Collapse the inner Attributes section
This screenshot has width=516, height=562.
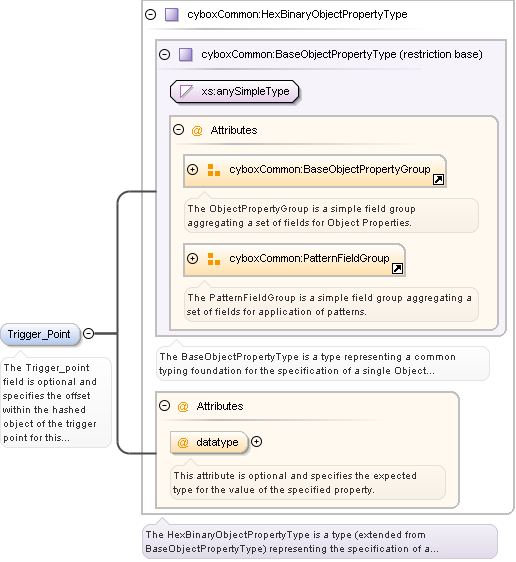pyautogui.click(x=178, y=130)
